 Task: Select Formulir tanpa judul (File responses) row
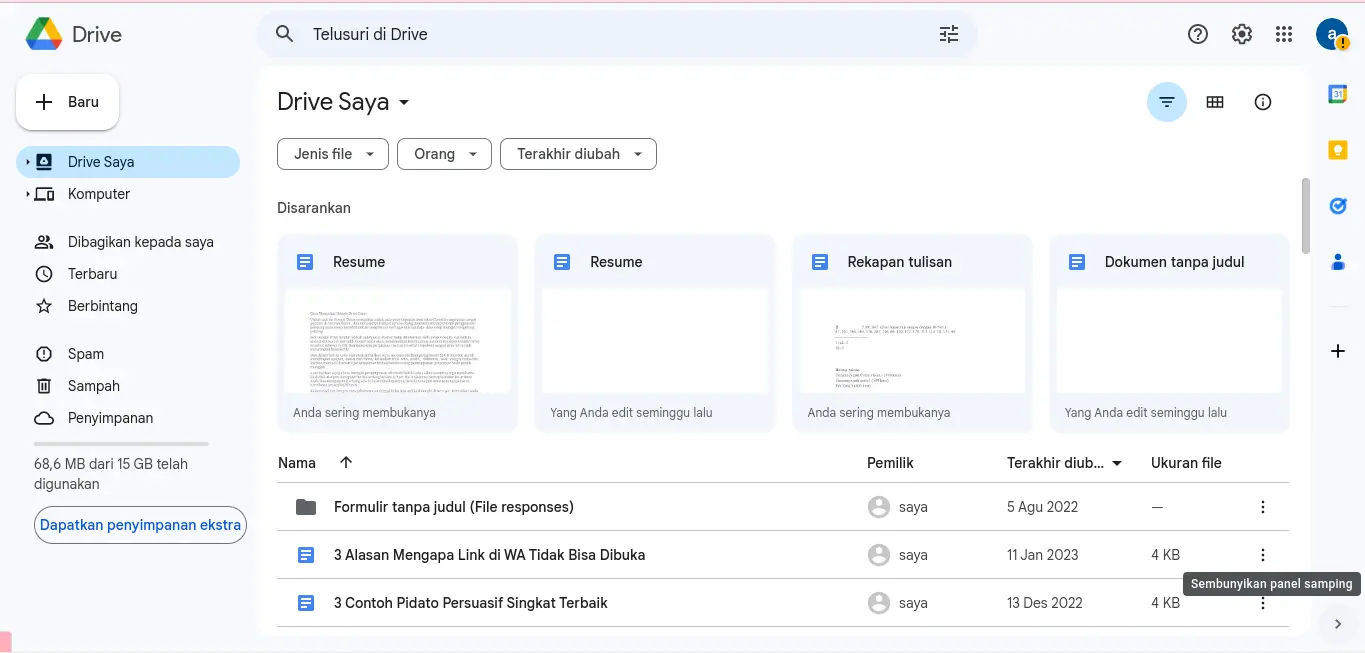[x=783, y=507]
